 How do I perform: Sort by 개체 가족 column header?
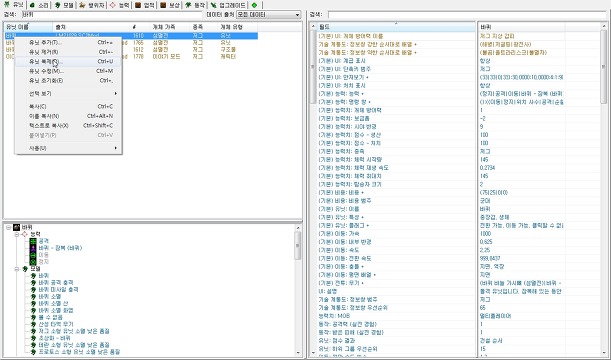pos(170,27)
